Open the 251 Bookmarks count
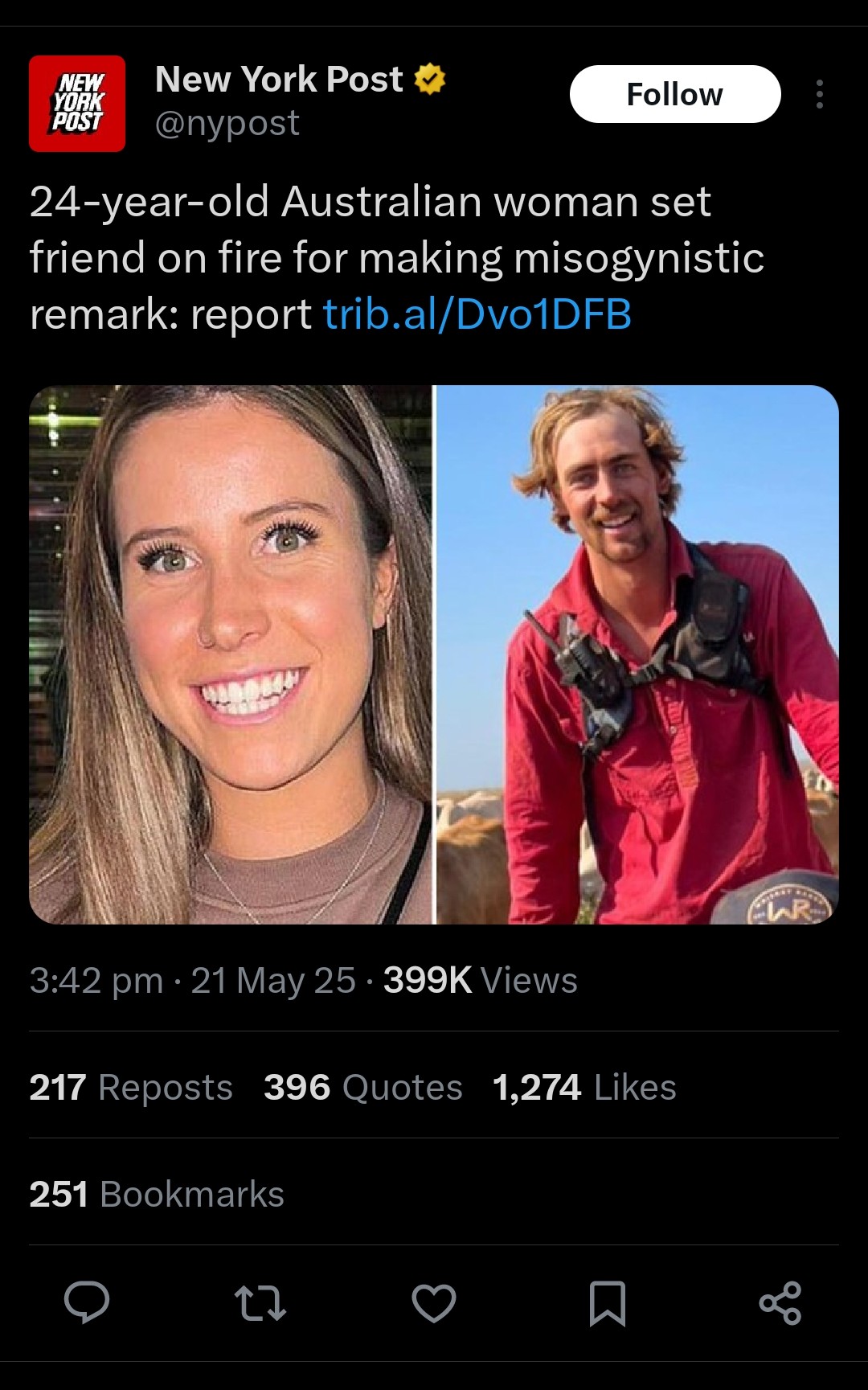The width and height of the screenshot is (868, 1390). pos(157,1194)
